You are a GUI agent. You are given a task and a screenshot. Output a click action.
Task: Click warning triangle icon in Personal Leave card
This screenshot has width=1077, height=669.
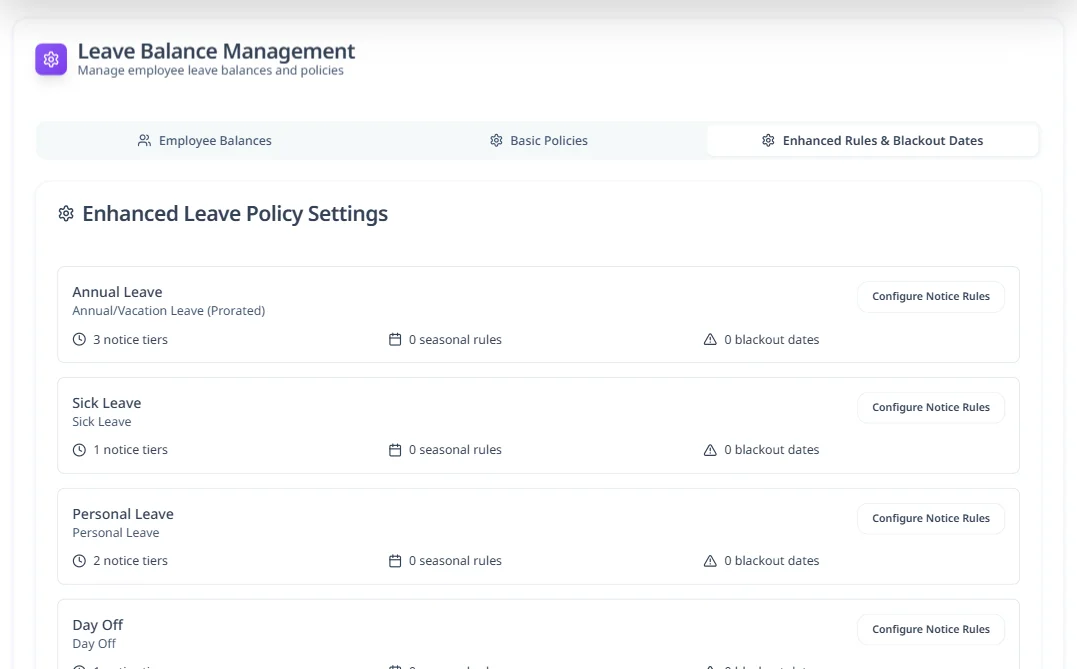tap(710, 560)
